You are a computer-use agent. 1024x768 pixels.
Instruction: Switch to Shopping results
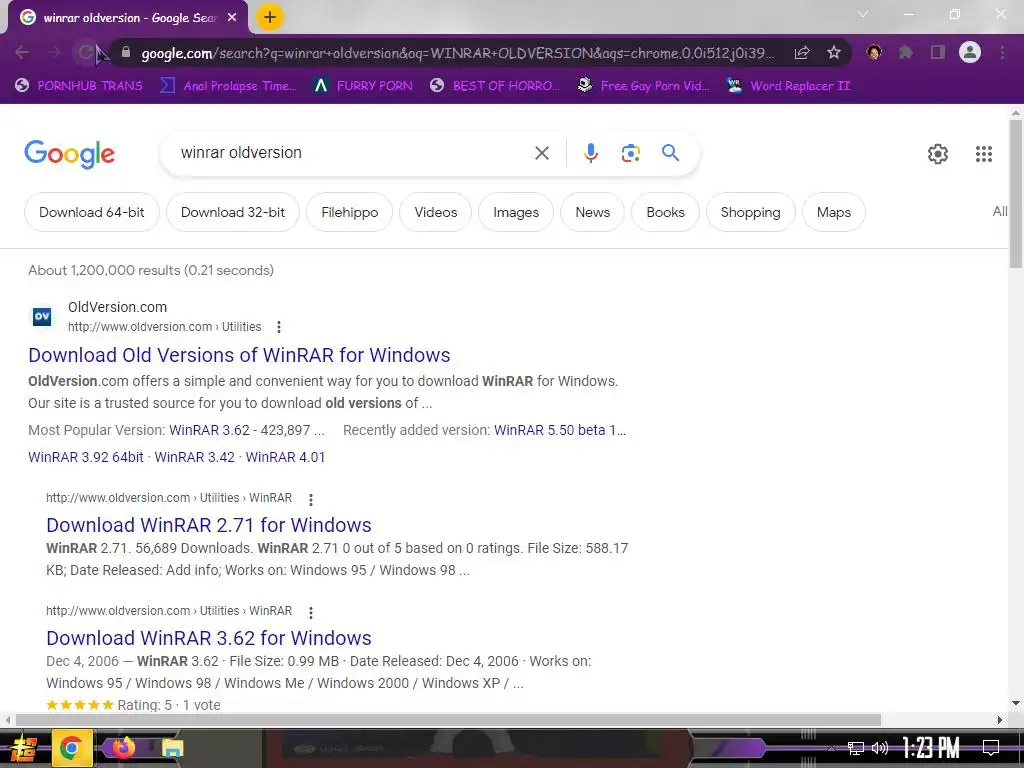point(750,212)
